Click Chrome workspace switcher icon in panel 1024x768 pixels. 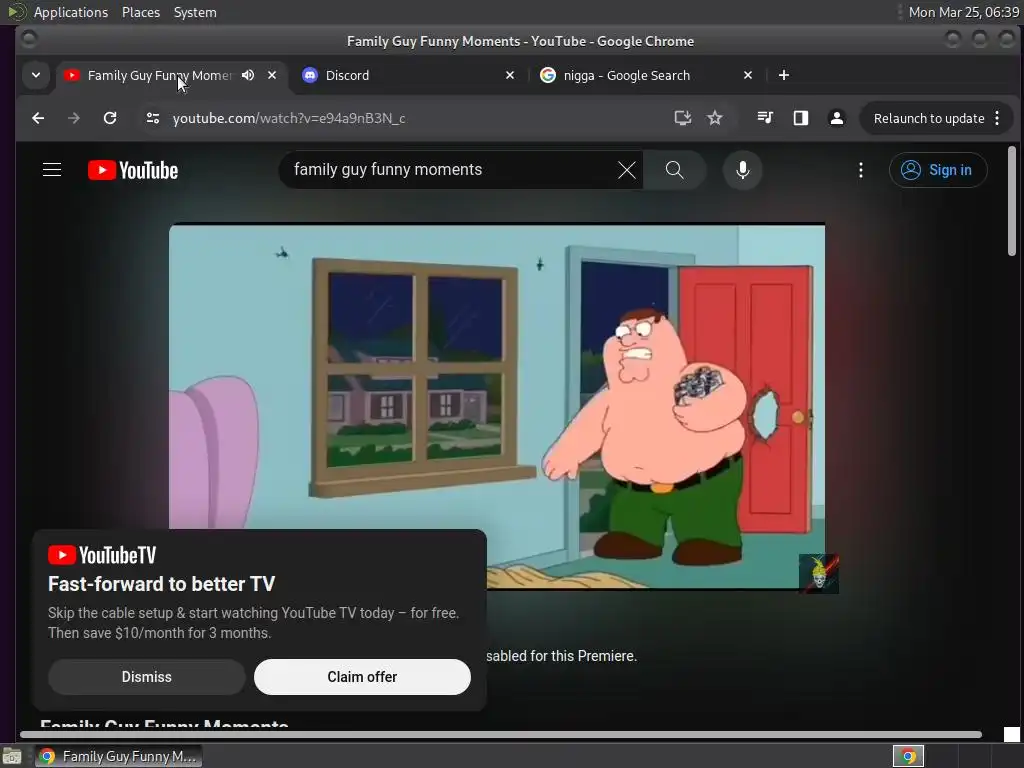908,756
